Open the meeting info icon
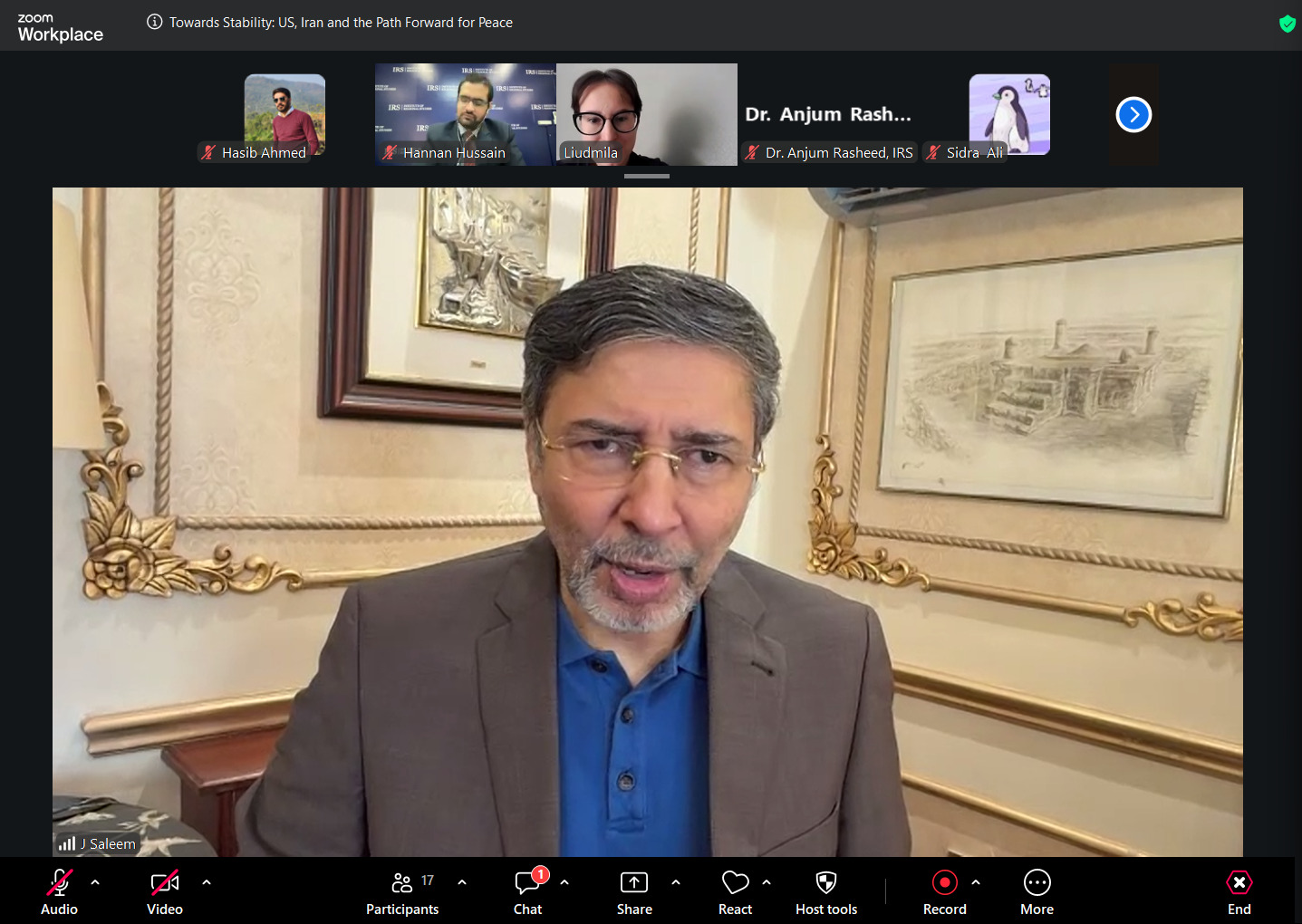The width and height of the screenshot is (1302, 924). [x=155, y=22]
